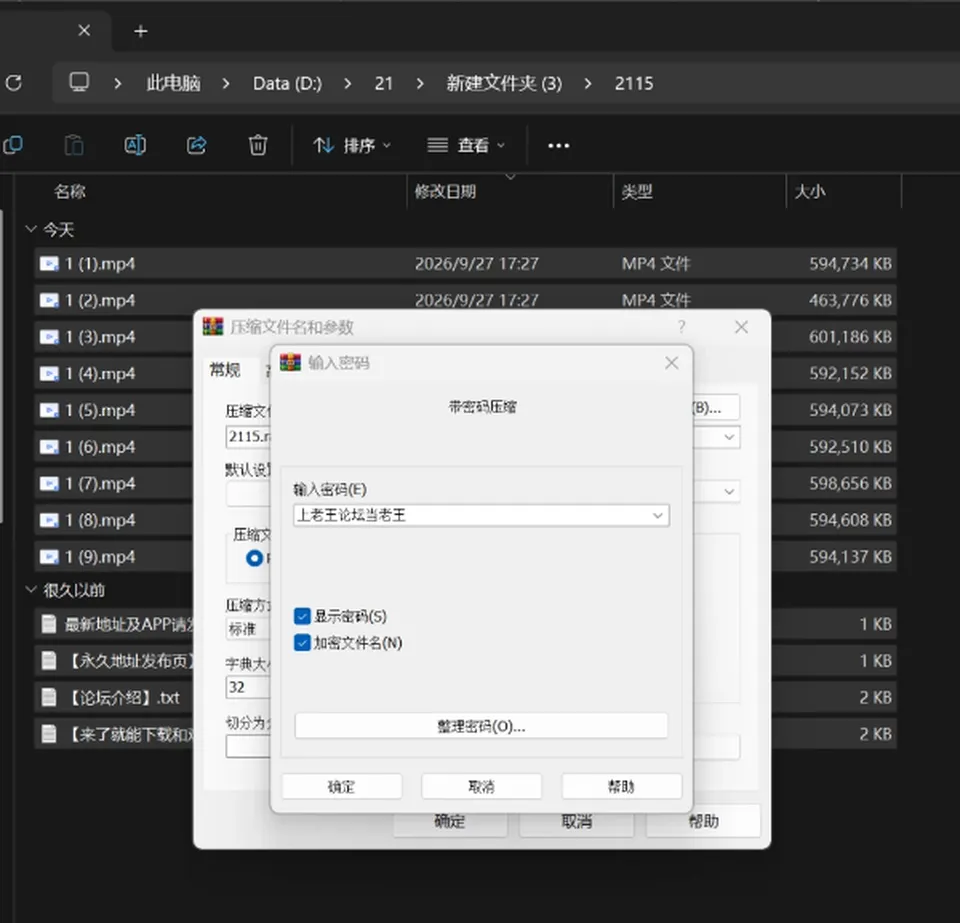
Task: Click the share icon in Explorer toolbar
Action: click(x=197, y=145)
